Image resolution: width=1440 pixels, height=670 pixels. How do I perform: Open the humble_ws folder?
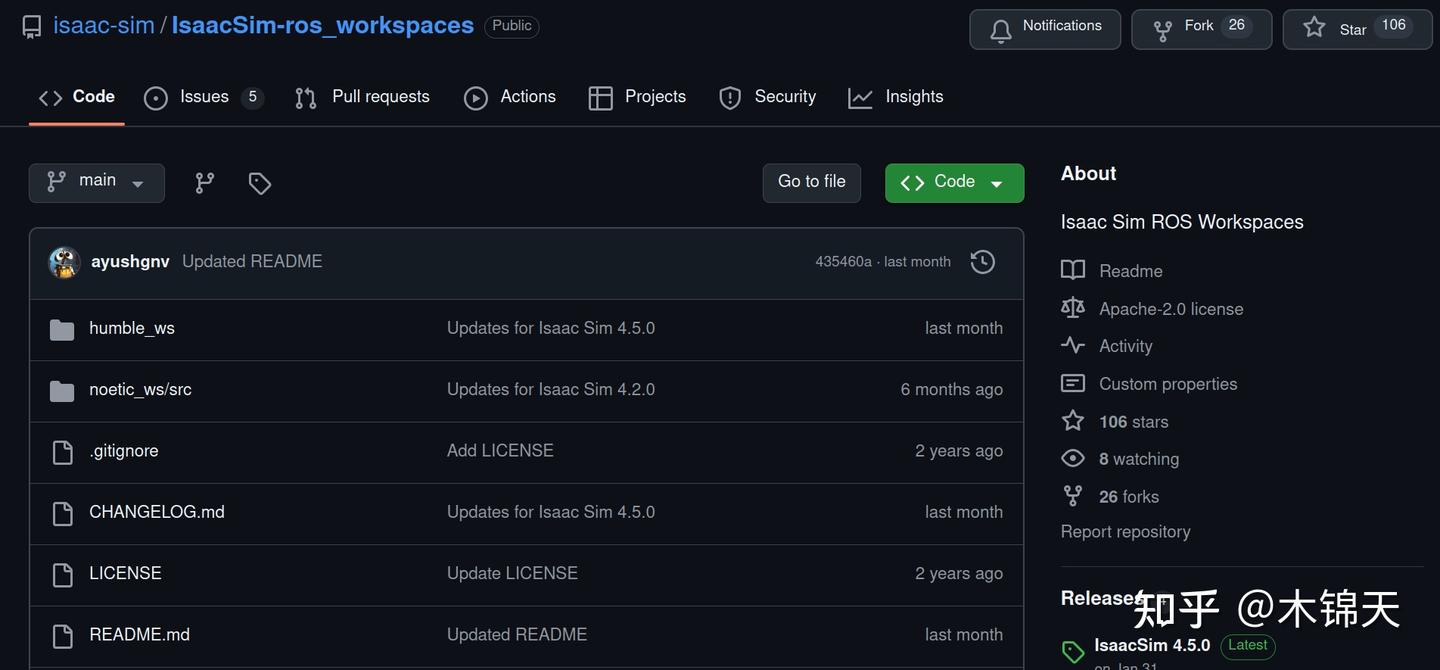point(132,329)
